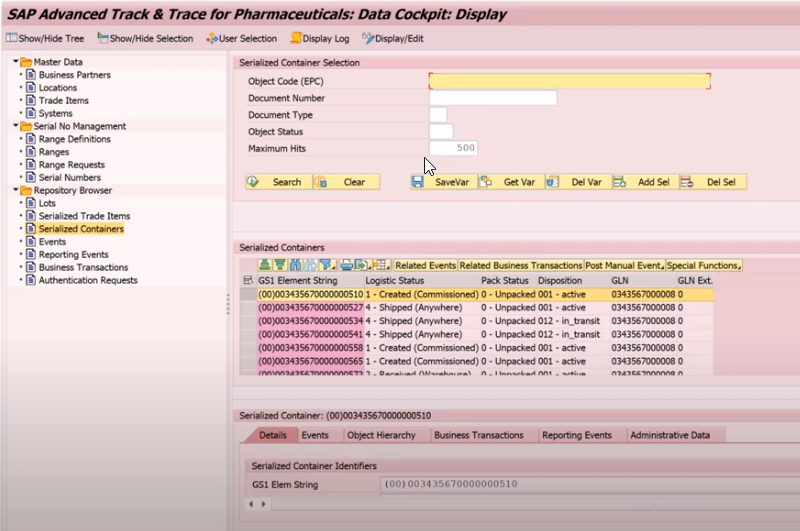Click the Repository Browser folder icon
This screenshot has width=800, height=531.
[26, 190]
